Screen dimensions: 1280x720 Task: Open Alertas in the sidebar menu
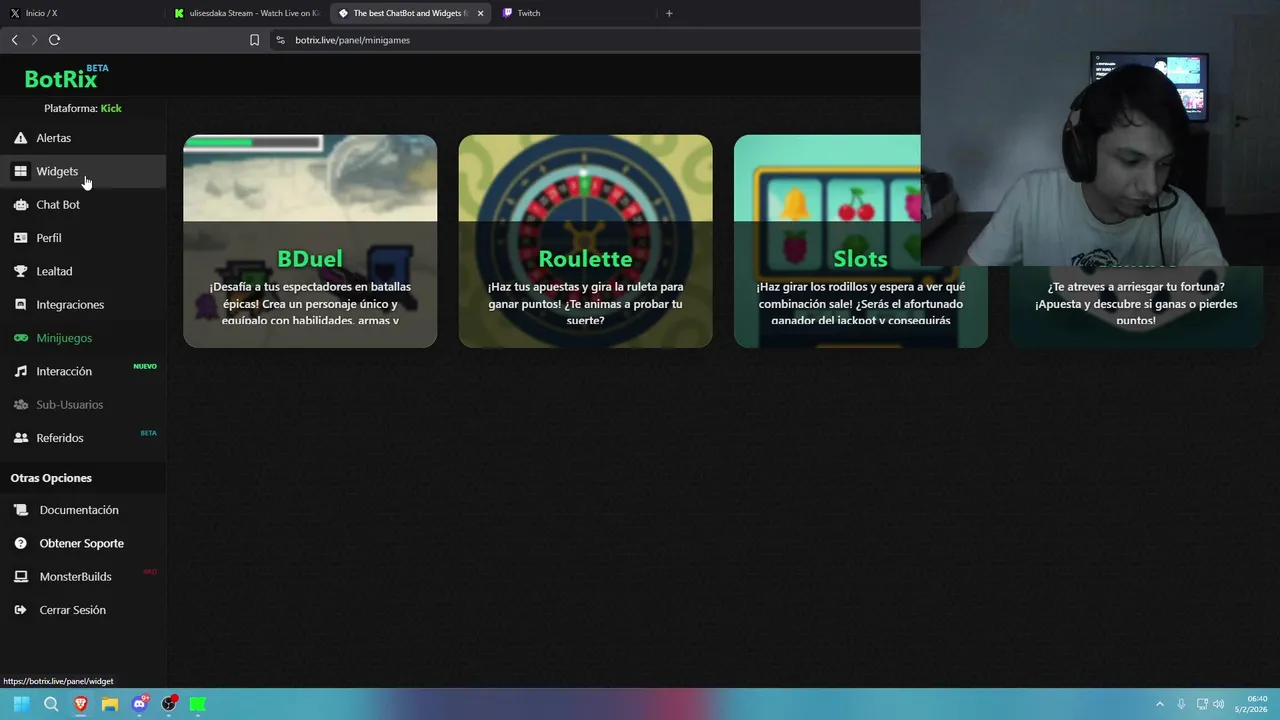[x=54, y=138]
